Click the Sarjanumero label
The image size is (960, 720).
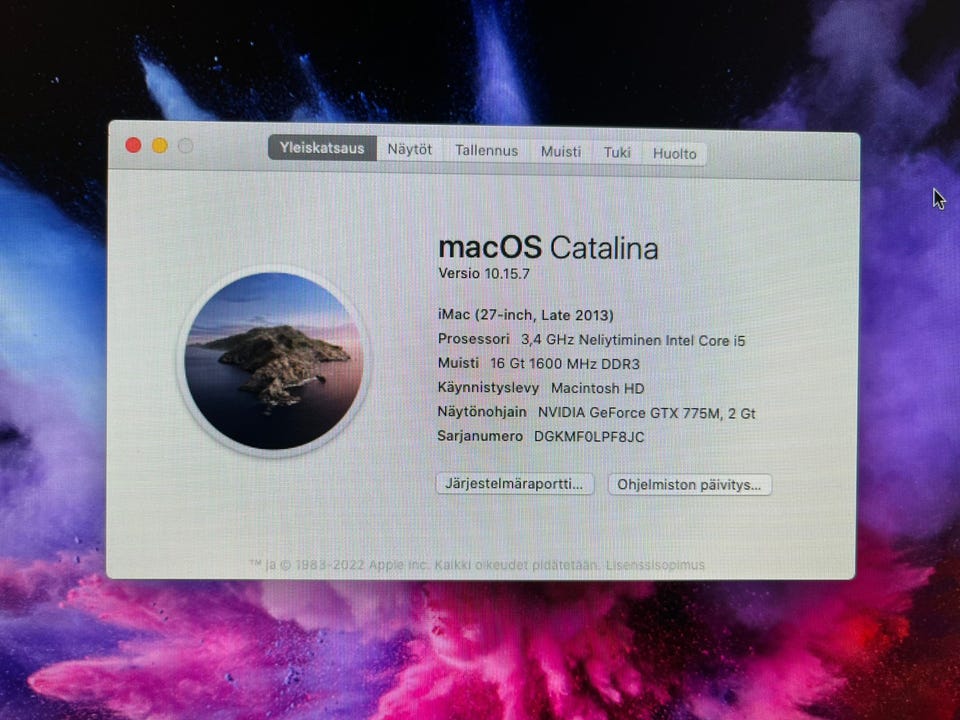click(x=480, y=436)
